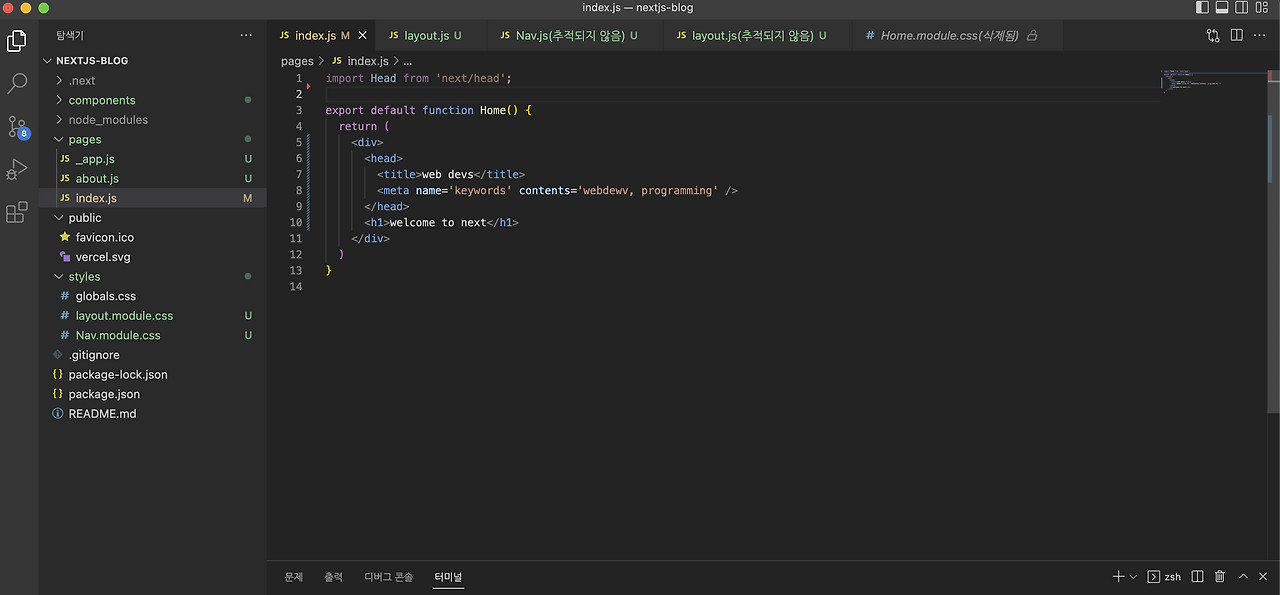Toggle the Explorer view in the Activity Bar
1280x595 pixels.
16,40
